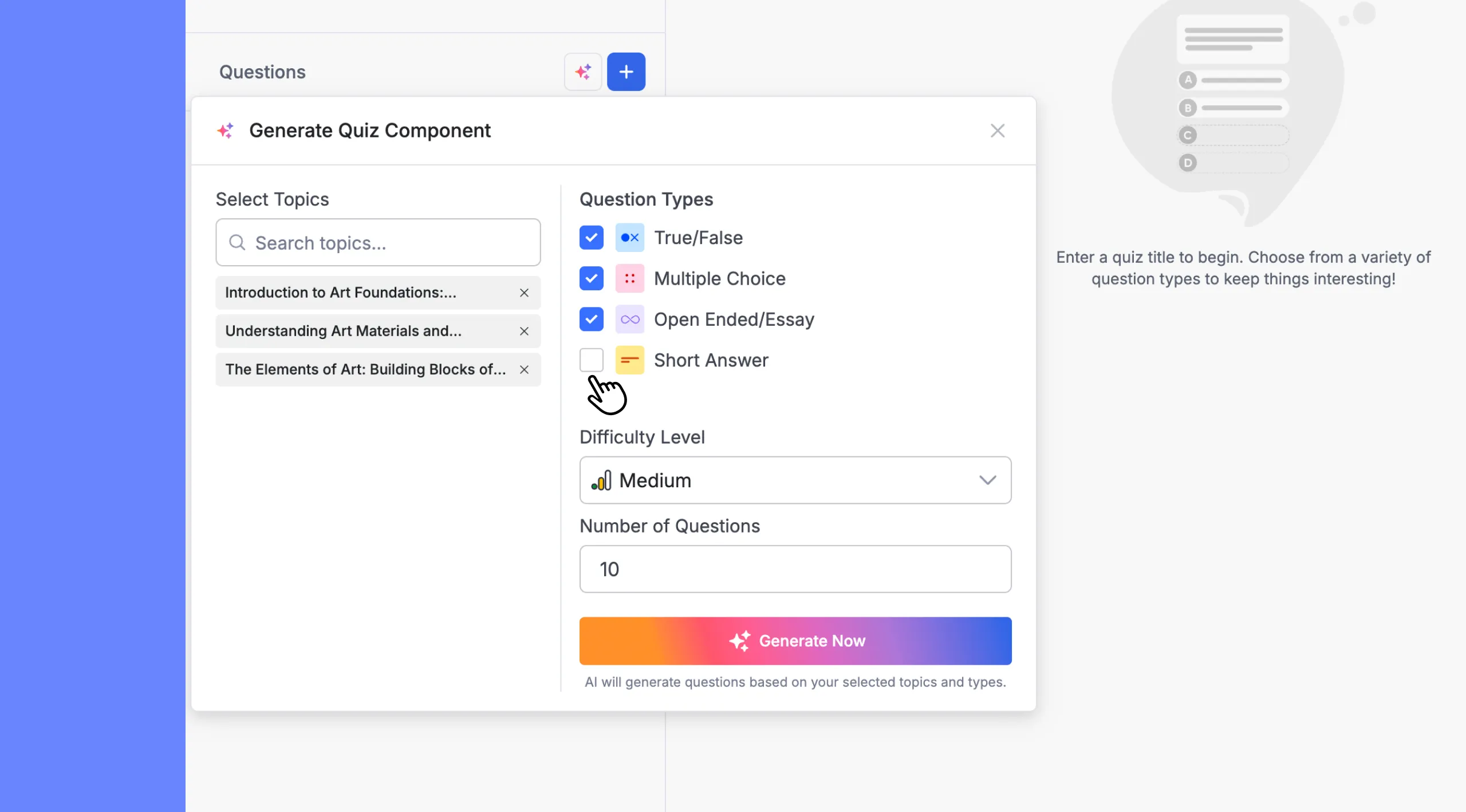The height and width of the screenshot is (812, 1466).
Task: Remove The Elements of Art topic
Action: [524, 369]
